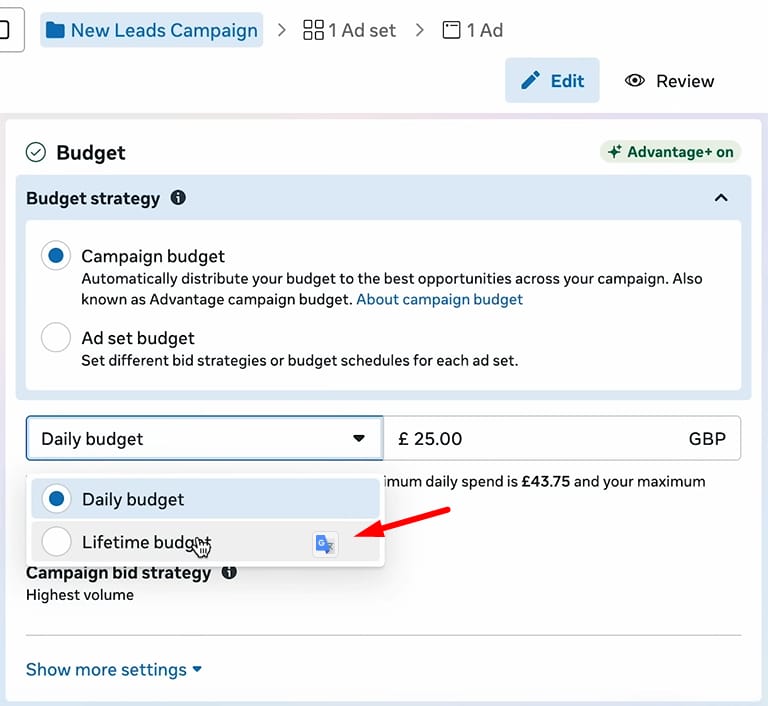
Task: Click the Advantage+ on badge
Action: click(x=670, y=152)
